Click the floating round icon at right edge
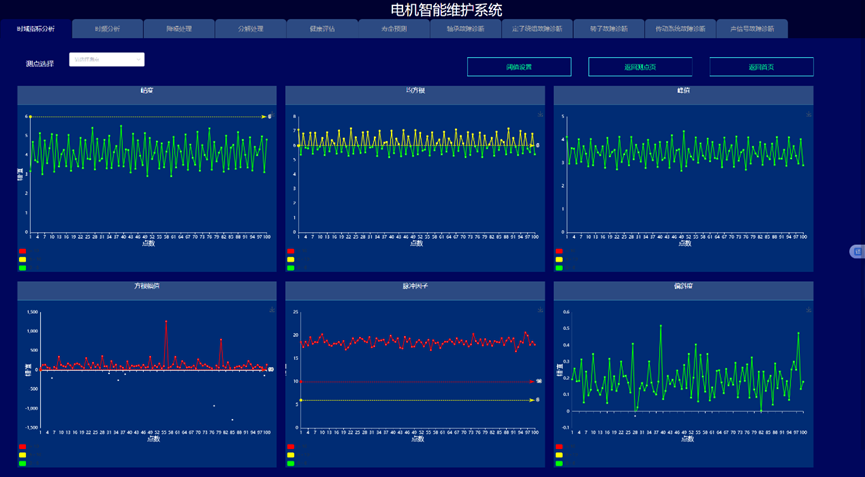 pyautogui.click(x=856, y=251)
